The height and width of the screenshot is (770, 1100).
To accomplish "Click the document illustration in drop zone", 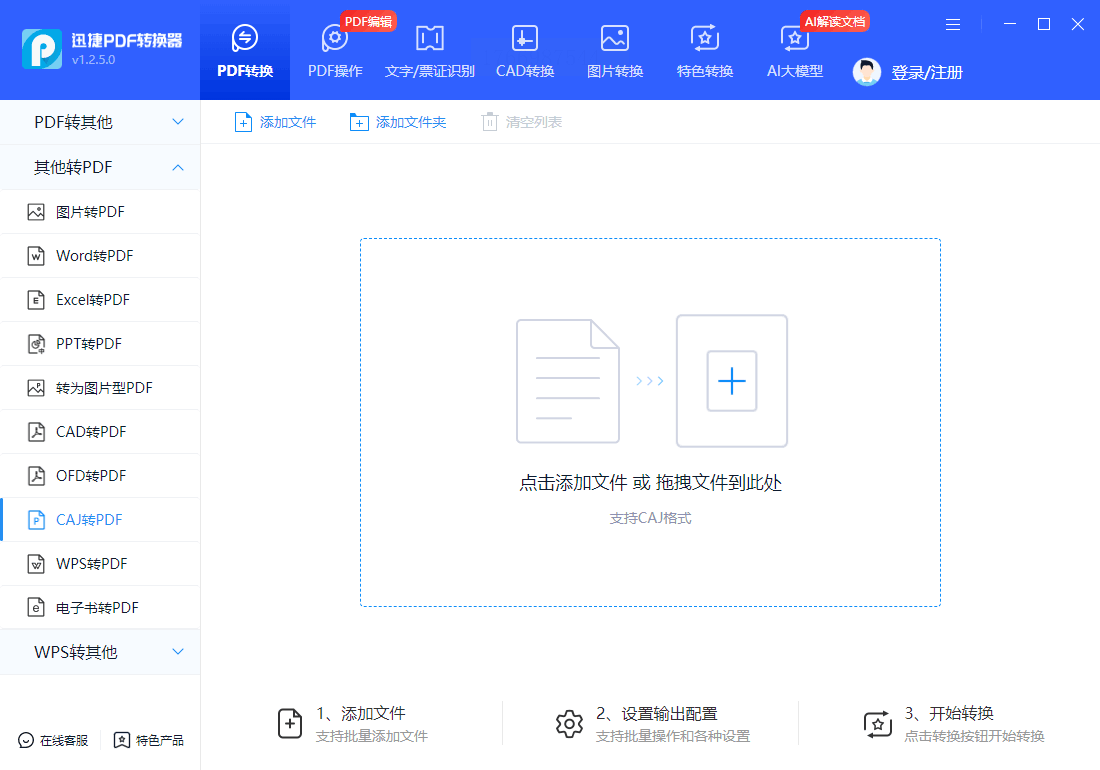I will [x=568, y=381].
